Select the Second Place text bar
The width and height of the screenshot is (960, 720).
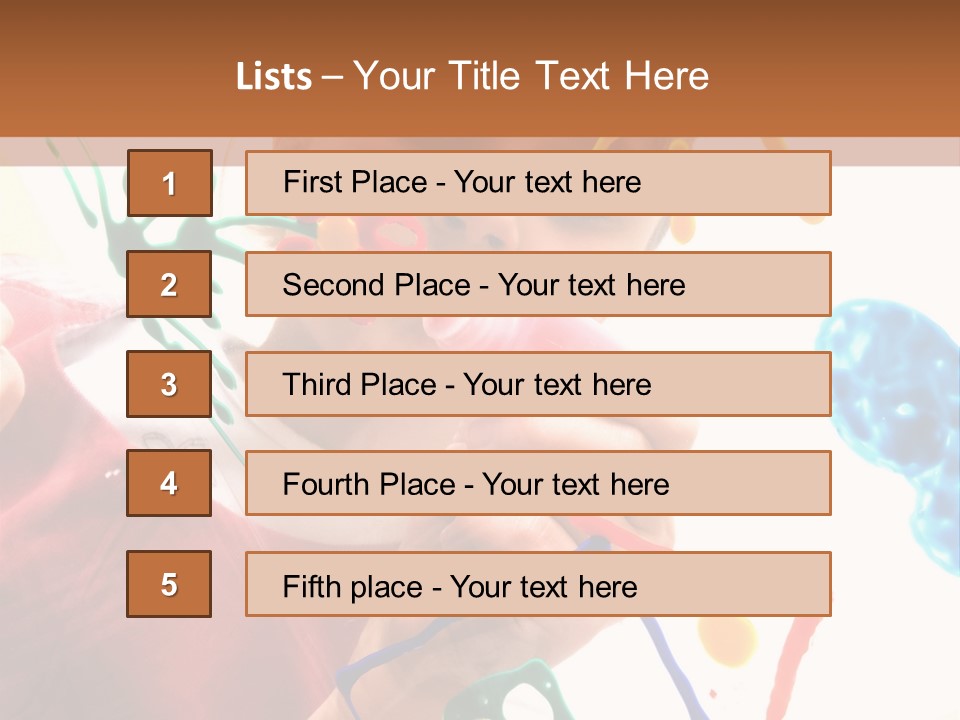(x=538, y=284)
